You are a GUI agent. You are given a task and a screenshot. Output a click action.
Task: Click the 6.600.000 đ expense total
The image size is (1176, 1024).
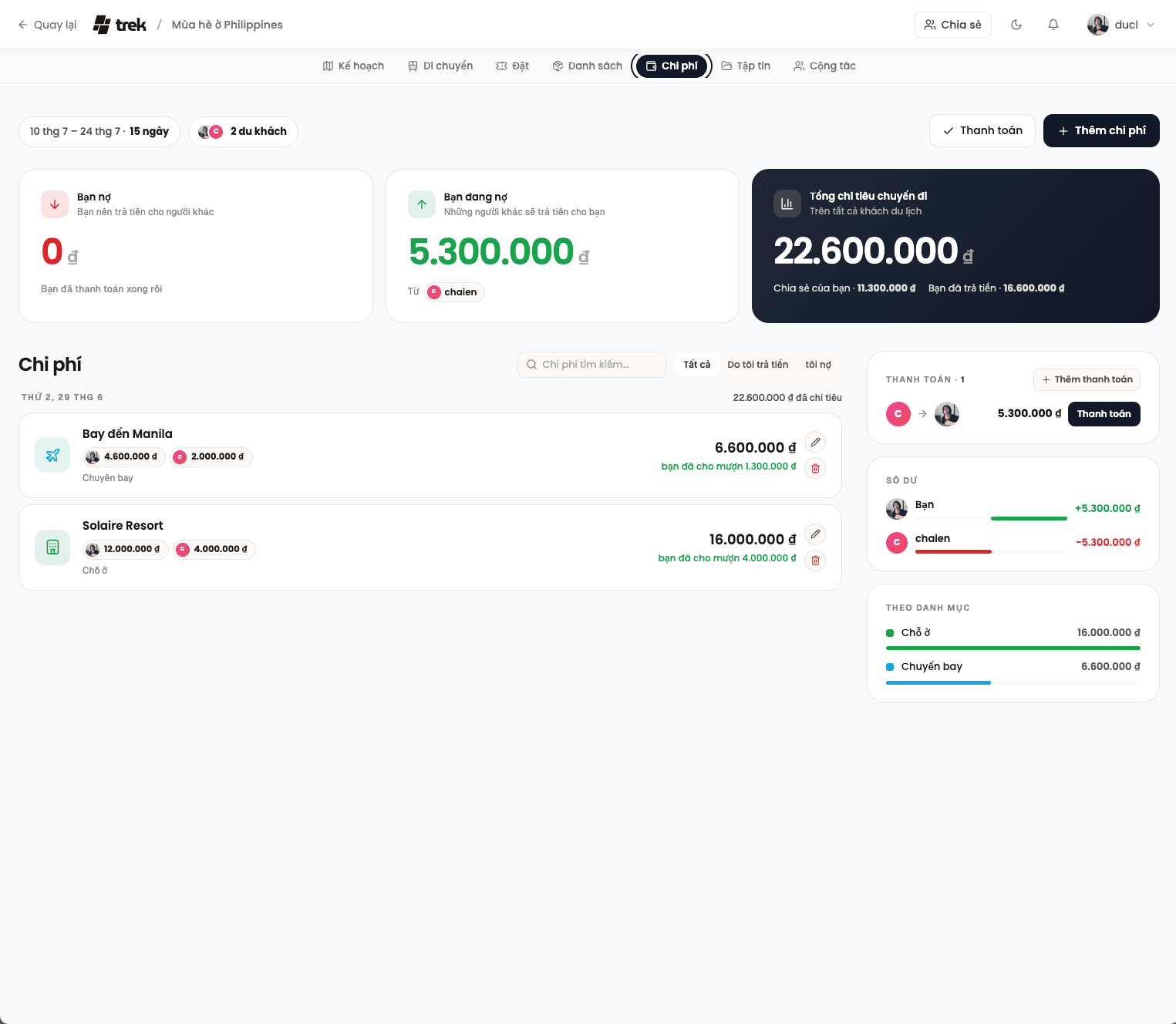point(755,447)
